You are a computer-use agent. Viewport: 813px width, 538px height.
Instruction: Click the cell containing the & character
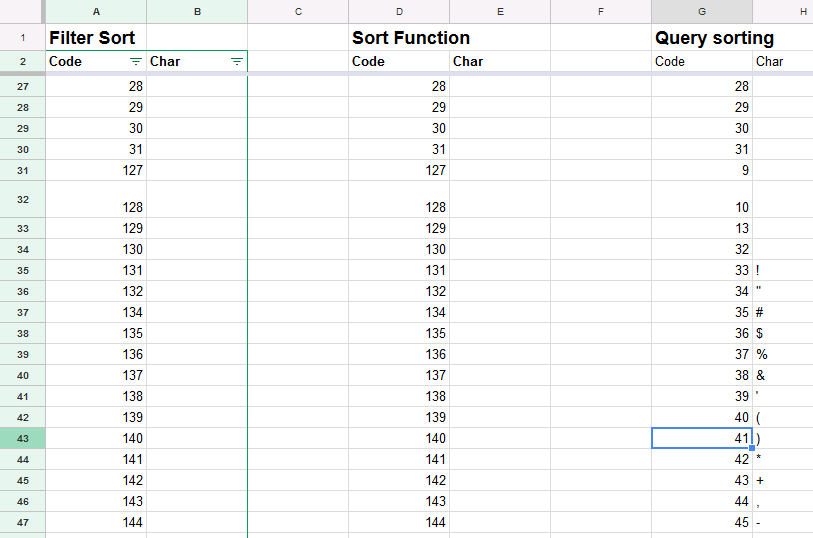[x=783, y=375]
